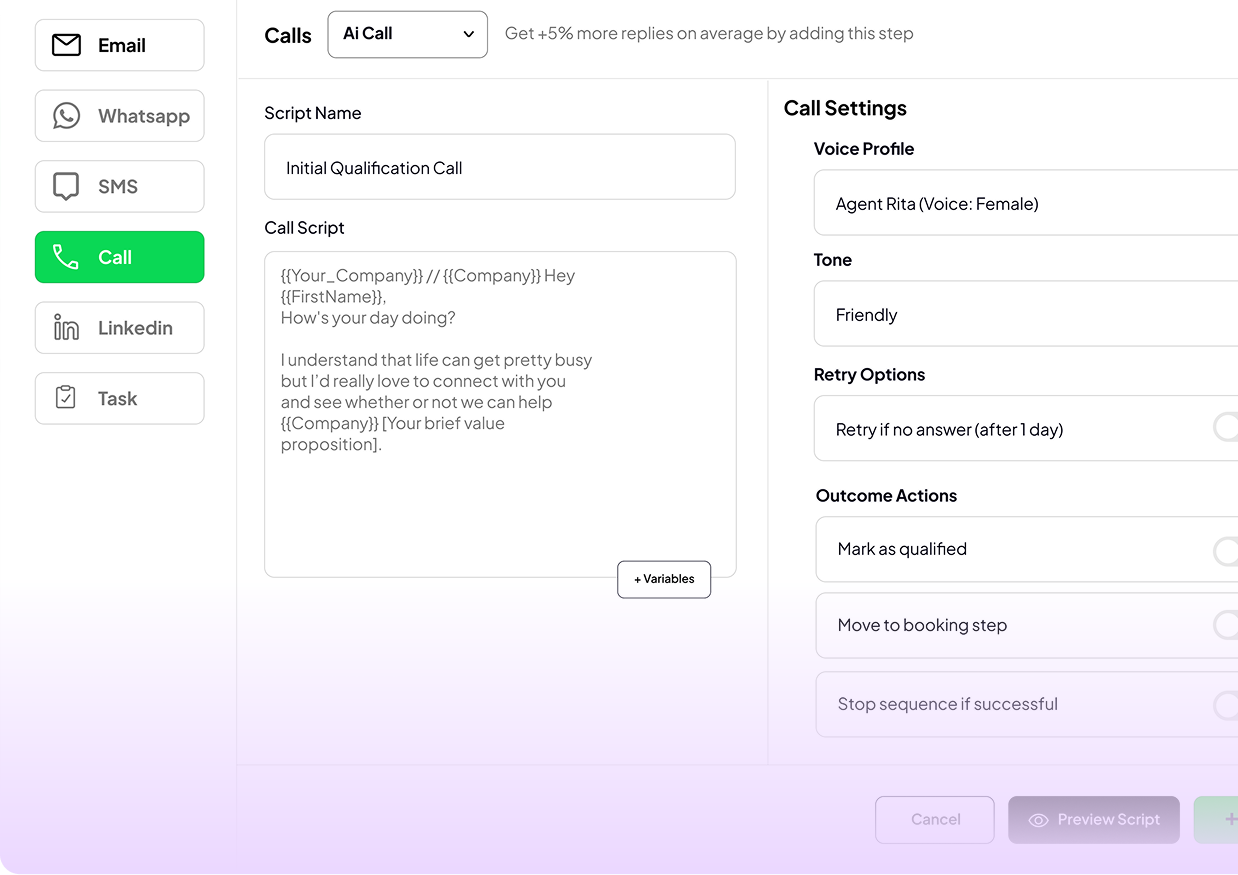Viewport: 1238px width, 875px height.
Task: Click the Whatsapp logo icon
Action: [x=66, y=116]
